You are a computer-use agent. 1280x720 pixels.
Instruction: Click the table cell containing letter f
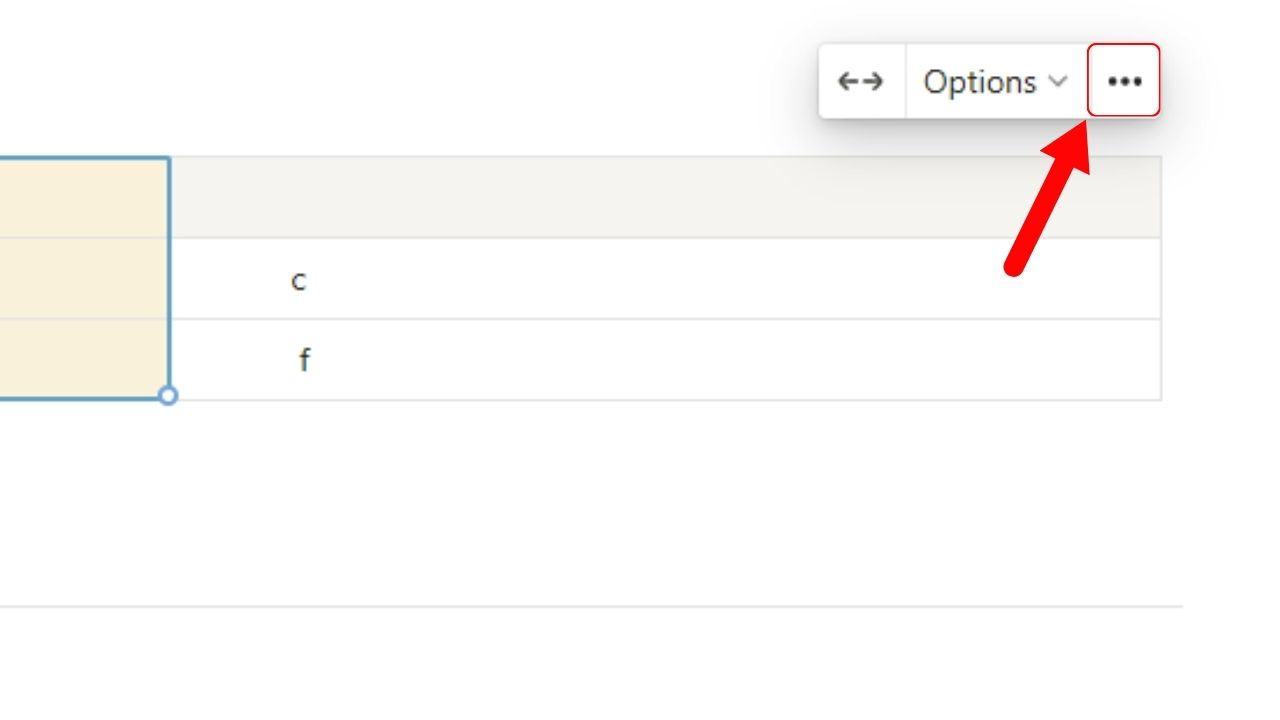tap(304, 359)
